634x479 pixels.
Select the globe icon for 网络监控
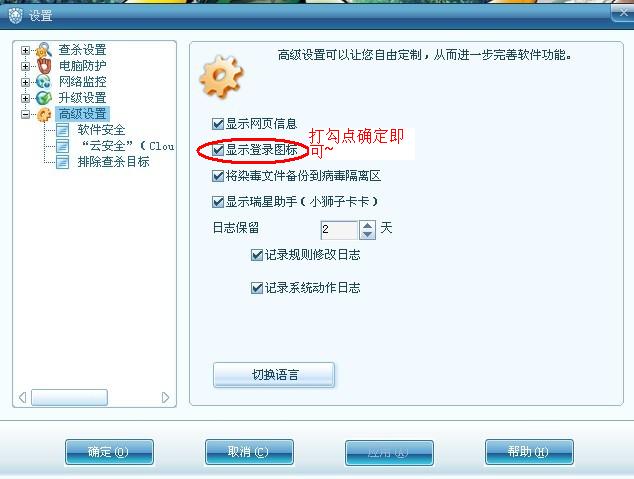pyautogui.click(x=43, y=82)
